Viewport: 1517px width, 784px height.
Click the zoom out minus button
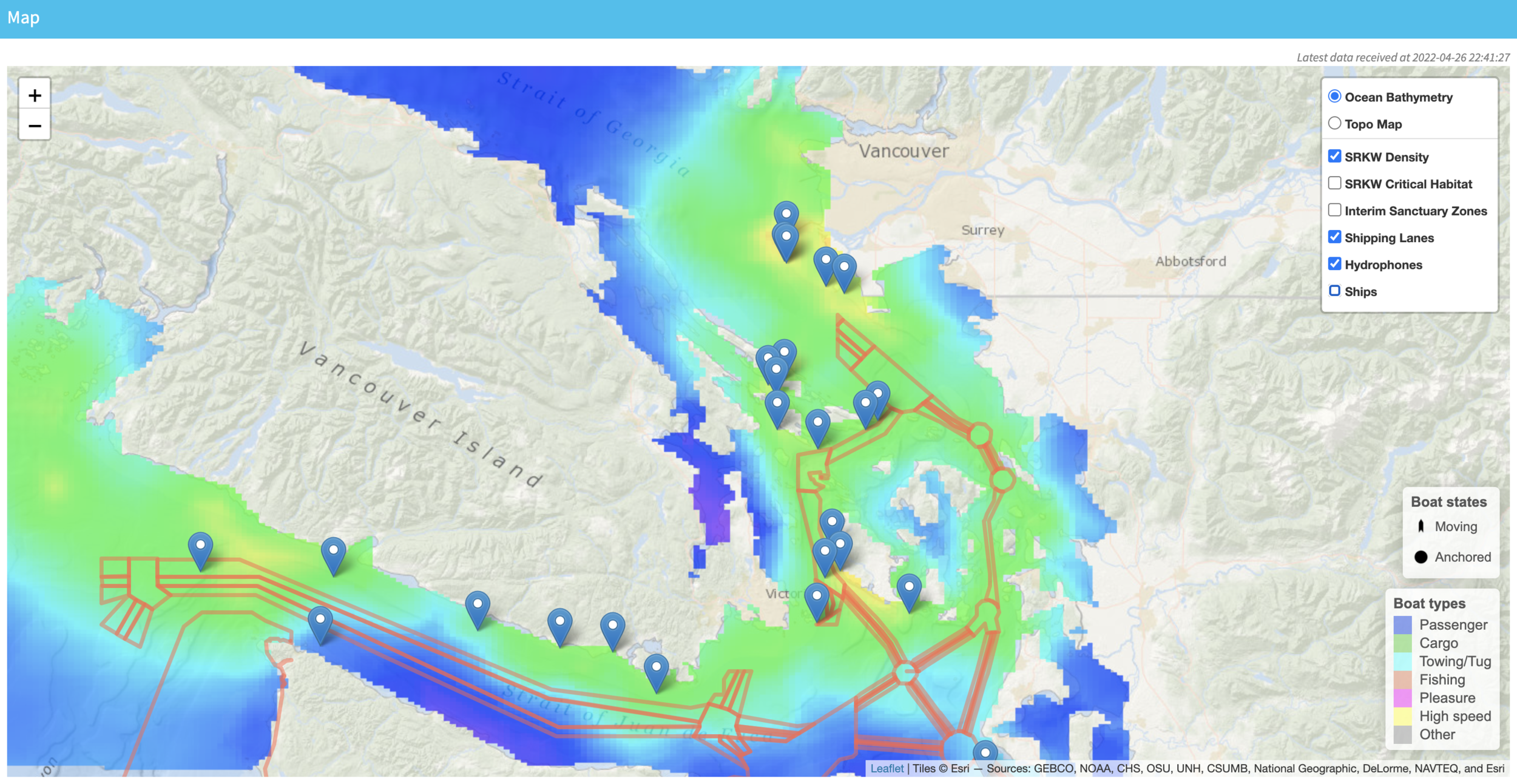35,126
